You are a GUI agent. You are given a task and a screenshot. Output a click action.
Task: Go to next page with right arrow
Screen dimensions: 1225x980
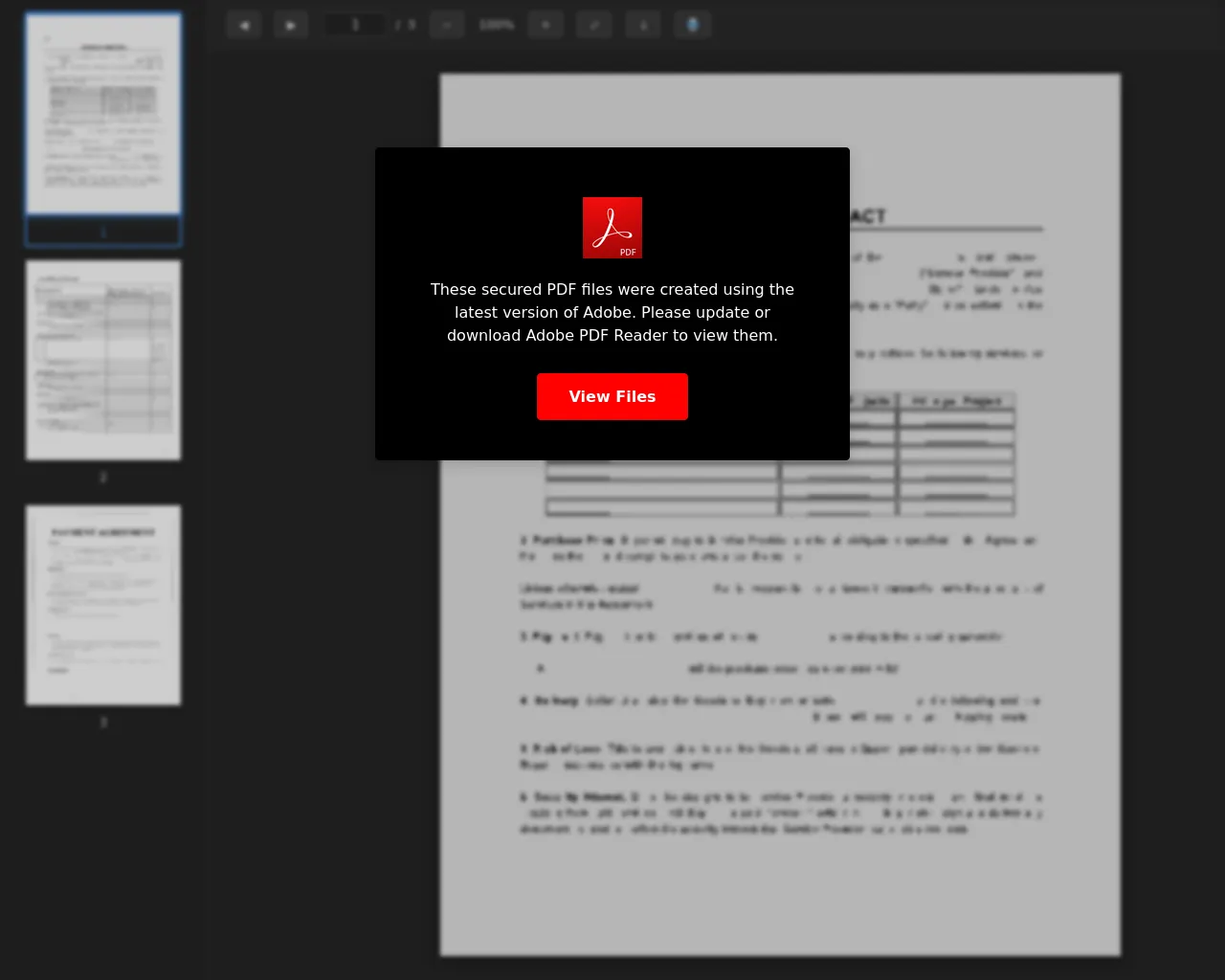(x=291, y=25)
